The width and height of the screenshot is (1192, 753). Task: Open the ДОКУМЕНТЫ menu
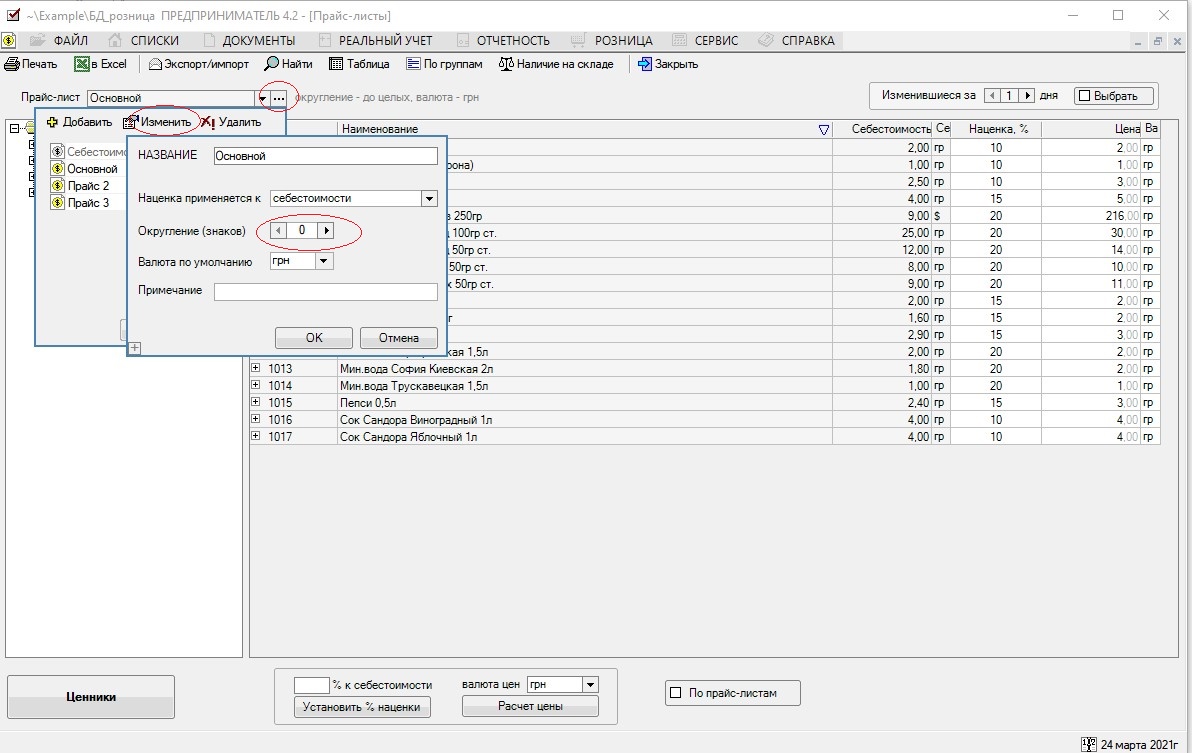258,40
